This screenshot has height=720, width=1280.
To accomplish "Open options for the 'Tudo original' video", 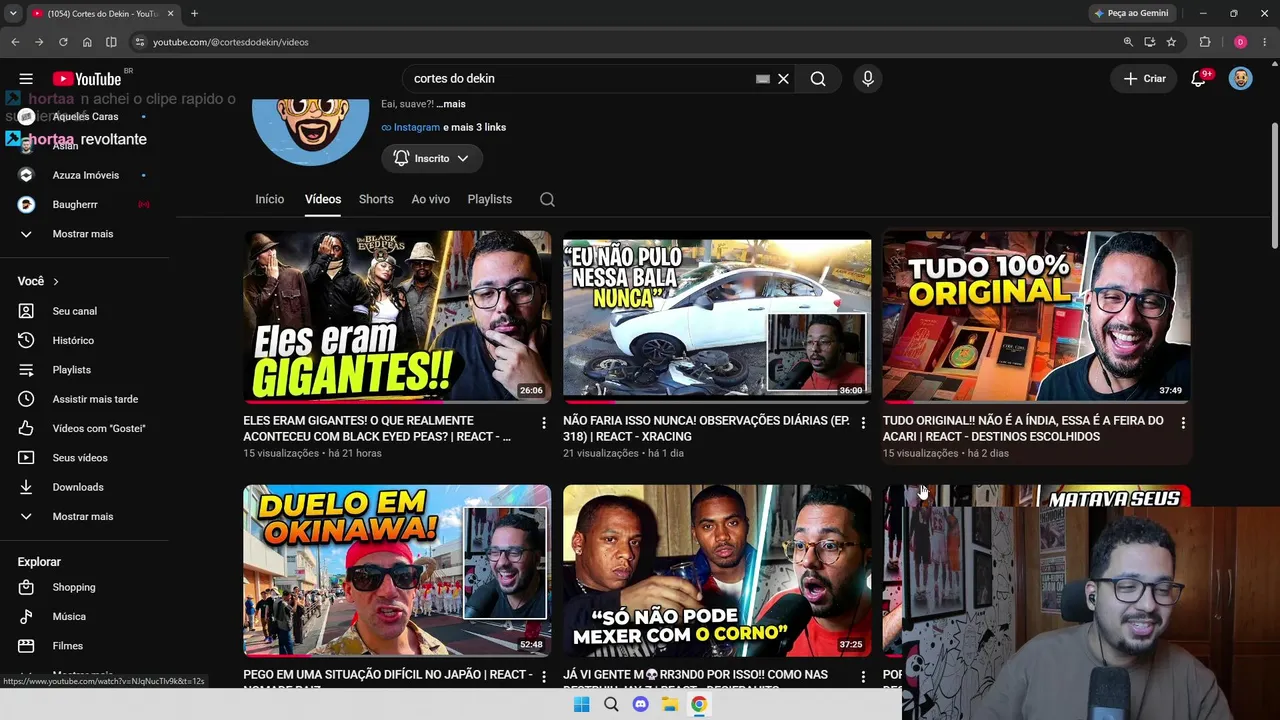I will (x=1183, y=423).
